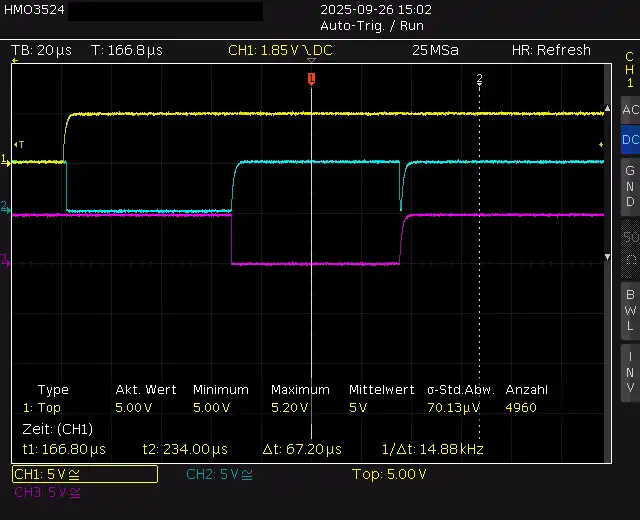Screen dimensions: 640x520
Task: Select DC coupling softkey
Action: [630, 140]
